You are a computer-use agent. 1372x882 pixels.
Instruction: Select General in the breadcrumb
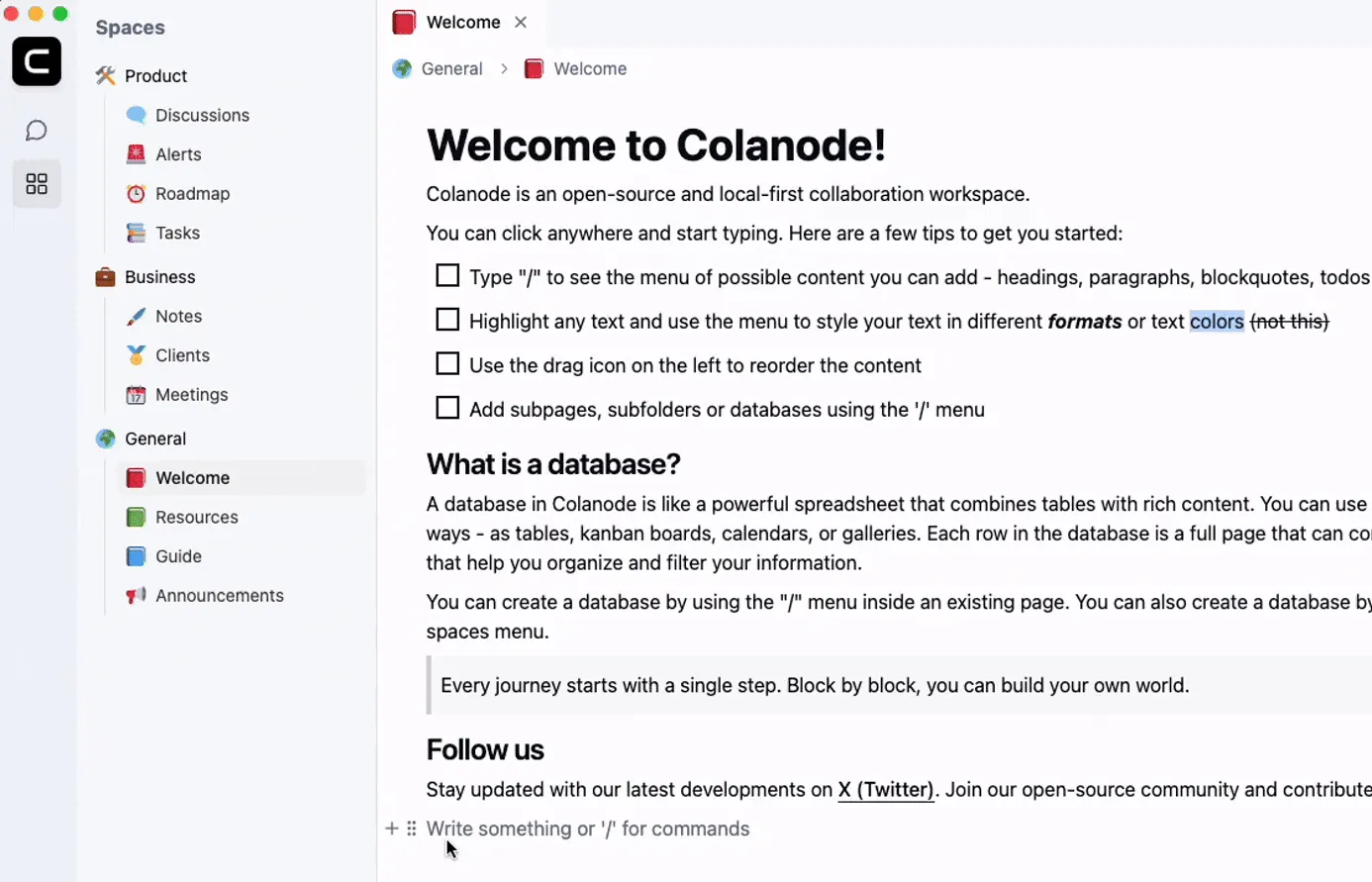click(451, 68)
